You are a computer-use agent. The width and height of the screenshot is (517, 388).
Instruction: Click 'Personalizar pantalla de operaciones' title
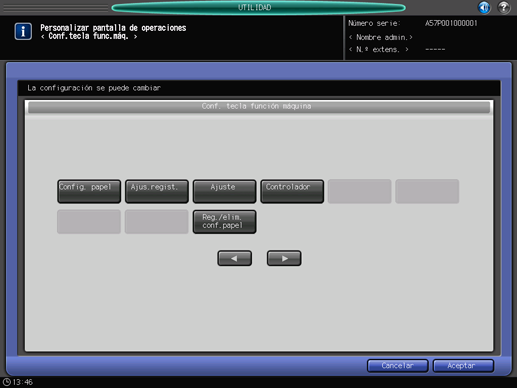click(113, 28)
